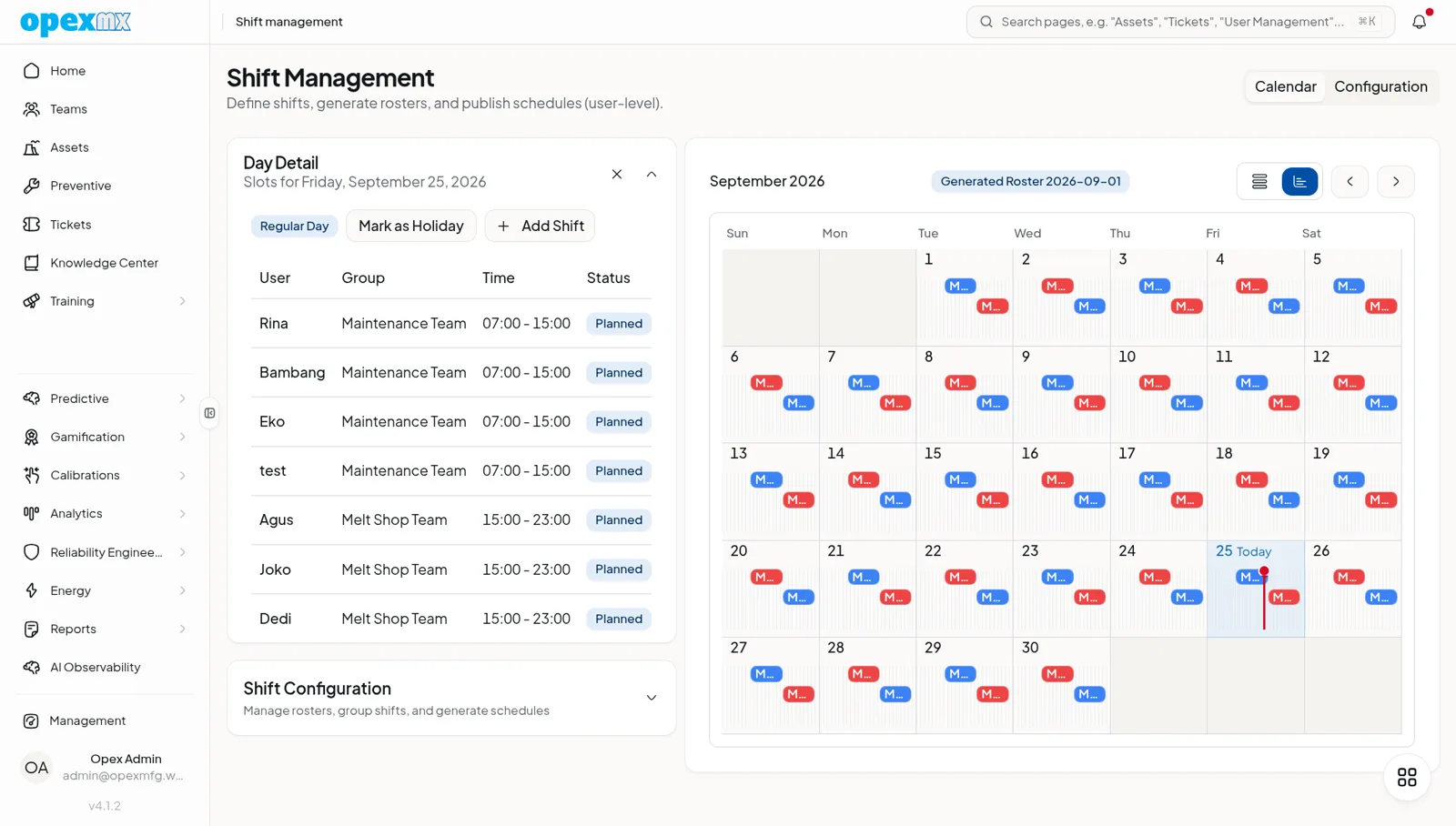Expand the Shift Configuration section
This screenshot has height=826, width=1456.
[x=652, y=698]
